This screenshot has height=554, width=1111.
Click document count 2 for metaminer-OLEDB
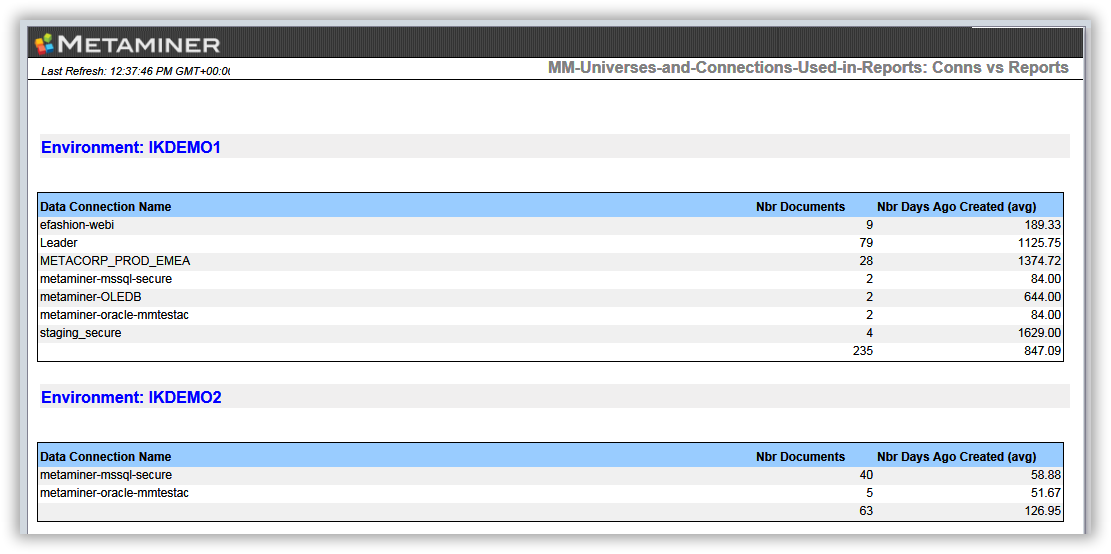pyautogui.click(x=869, y=297)
